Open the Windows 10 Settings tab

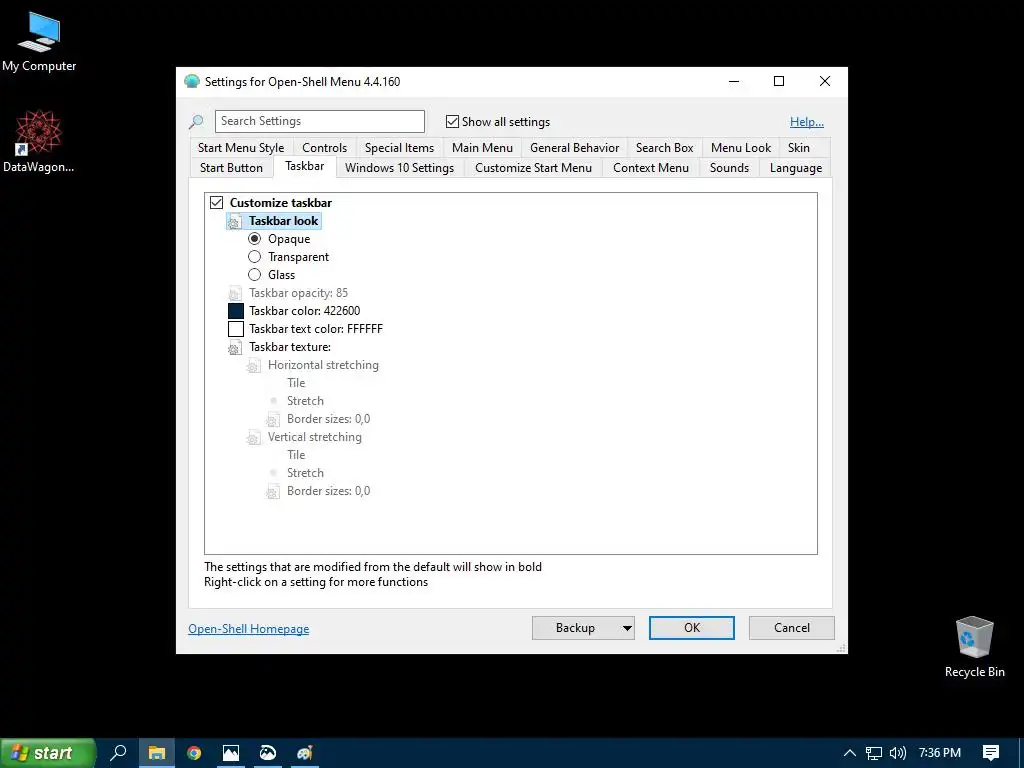point(400,168)
